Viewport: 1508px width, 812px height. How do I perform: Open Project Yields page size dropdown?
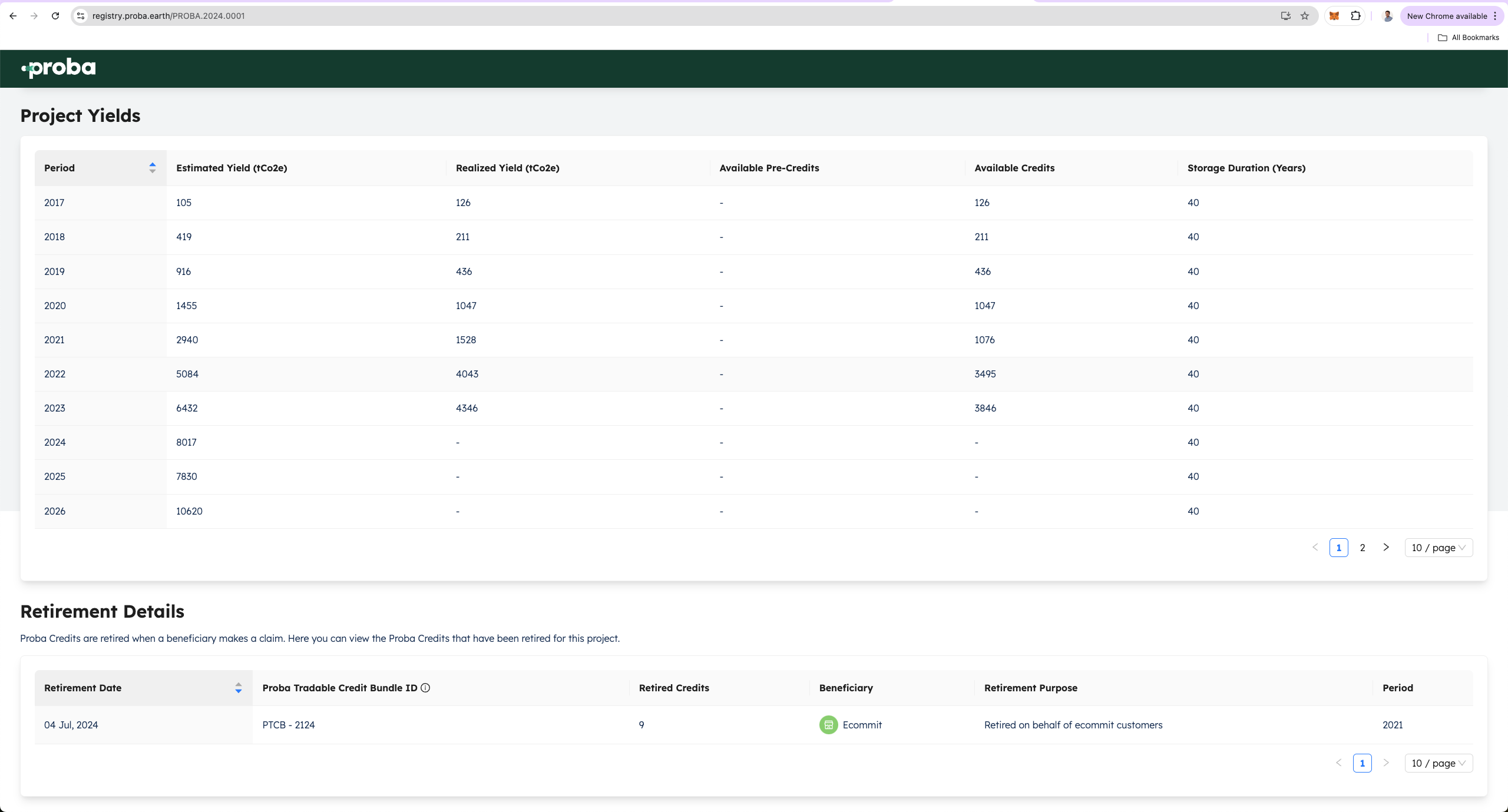tap(1438, 548)
